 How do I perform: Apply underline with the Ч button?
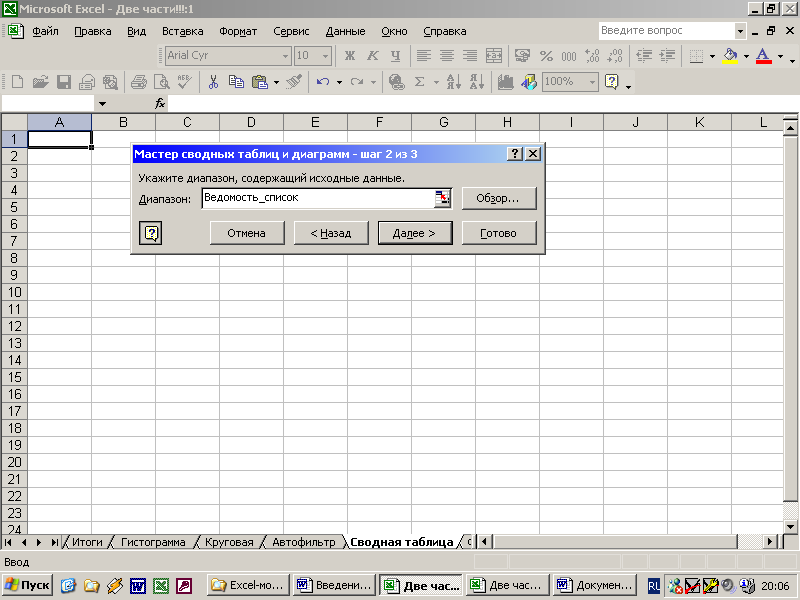(x=395, y=56)
